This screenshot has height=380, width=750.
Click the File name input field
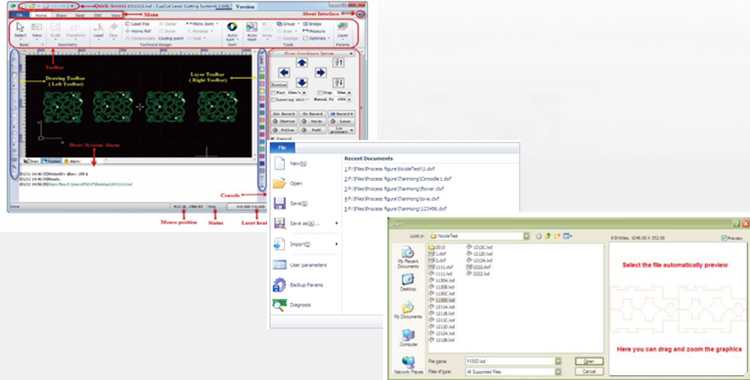point(510,361)
